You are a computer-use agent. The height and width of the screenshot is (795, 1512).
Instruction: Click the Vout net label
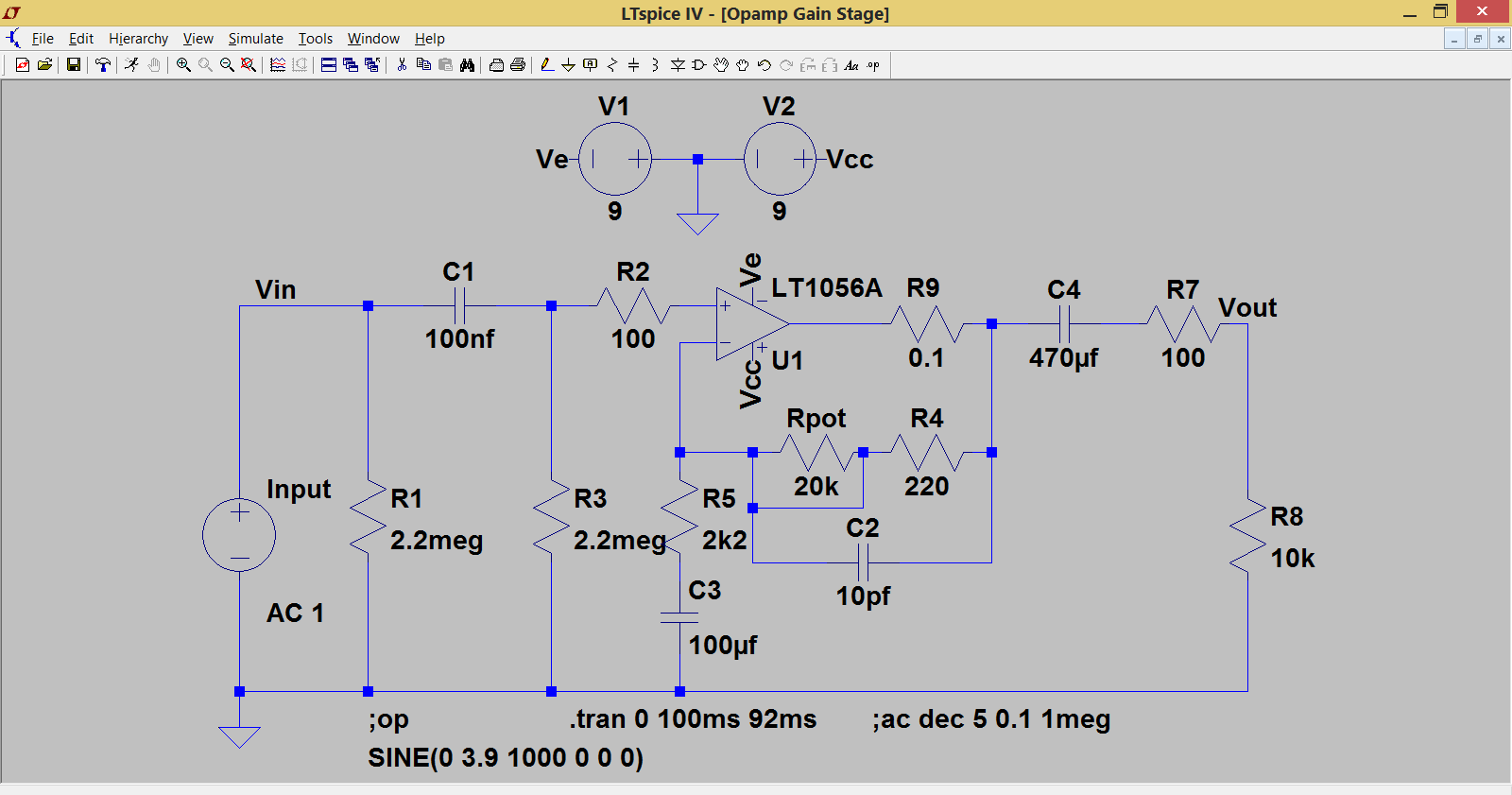pos(1247,308)
